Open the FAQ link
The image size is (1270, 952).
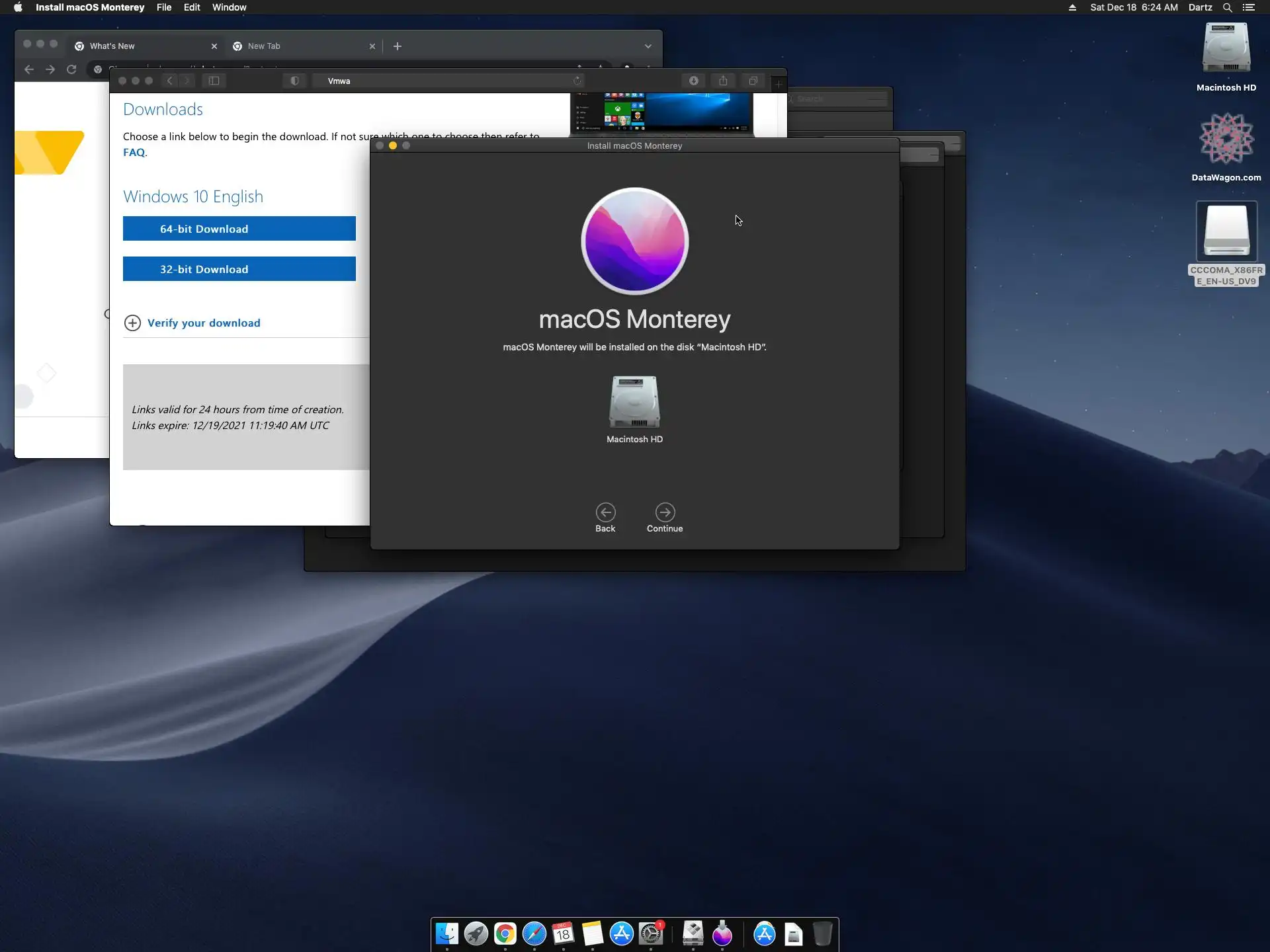pyautogui.click(x=134, y=153)
